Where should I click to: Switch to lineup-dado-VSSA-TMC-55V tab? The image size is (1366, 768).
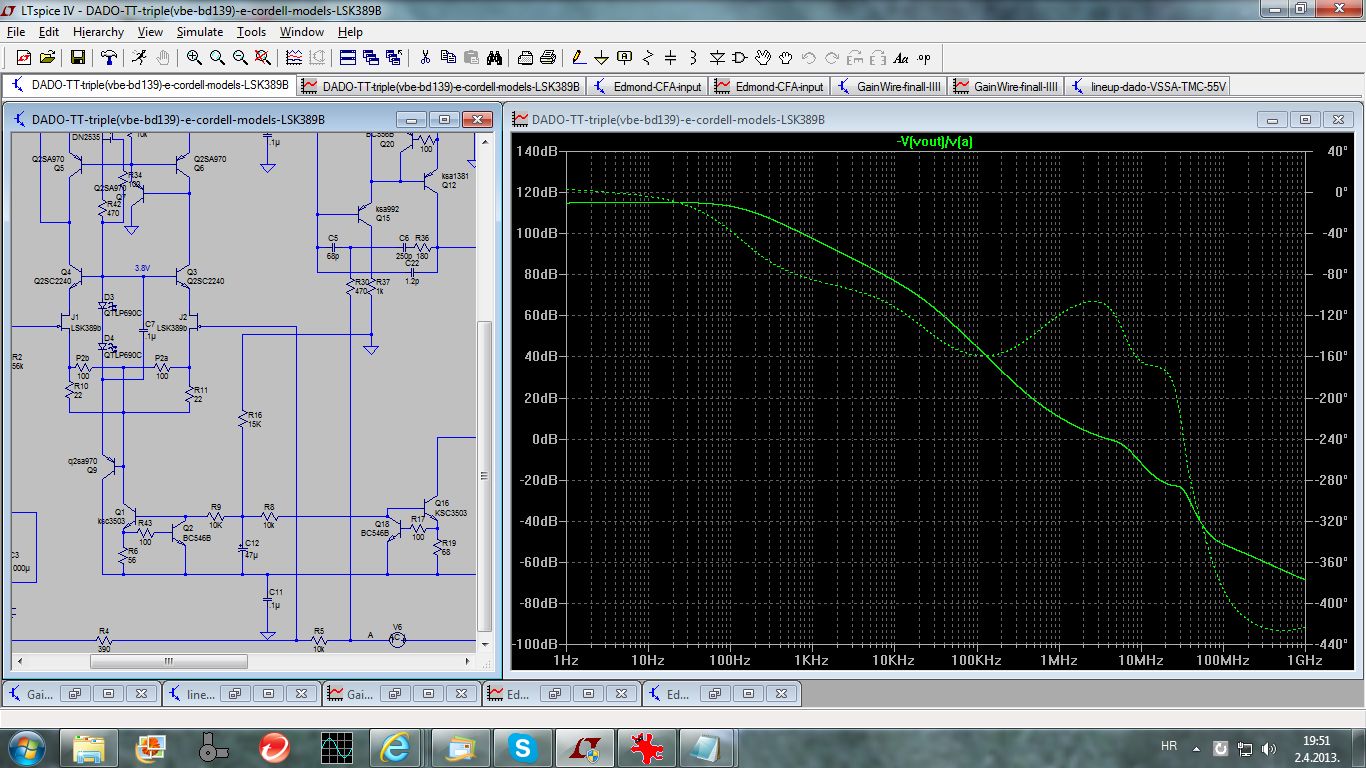point(1148,86)
